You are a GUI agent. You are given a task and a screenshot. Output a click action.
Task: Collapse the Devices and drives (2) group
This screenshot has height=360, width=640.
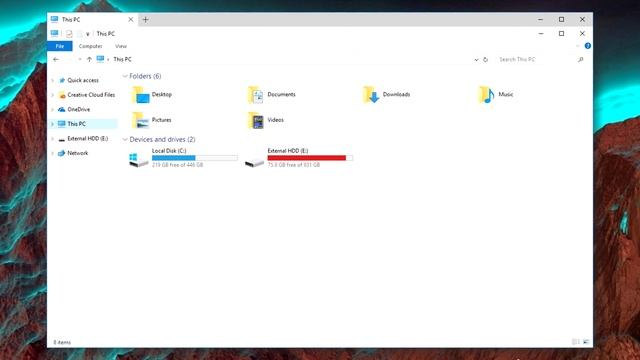pos(125,140)
